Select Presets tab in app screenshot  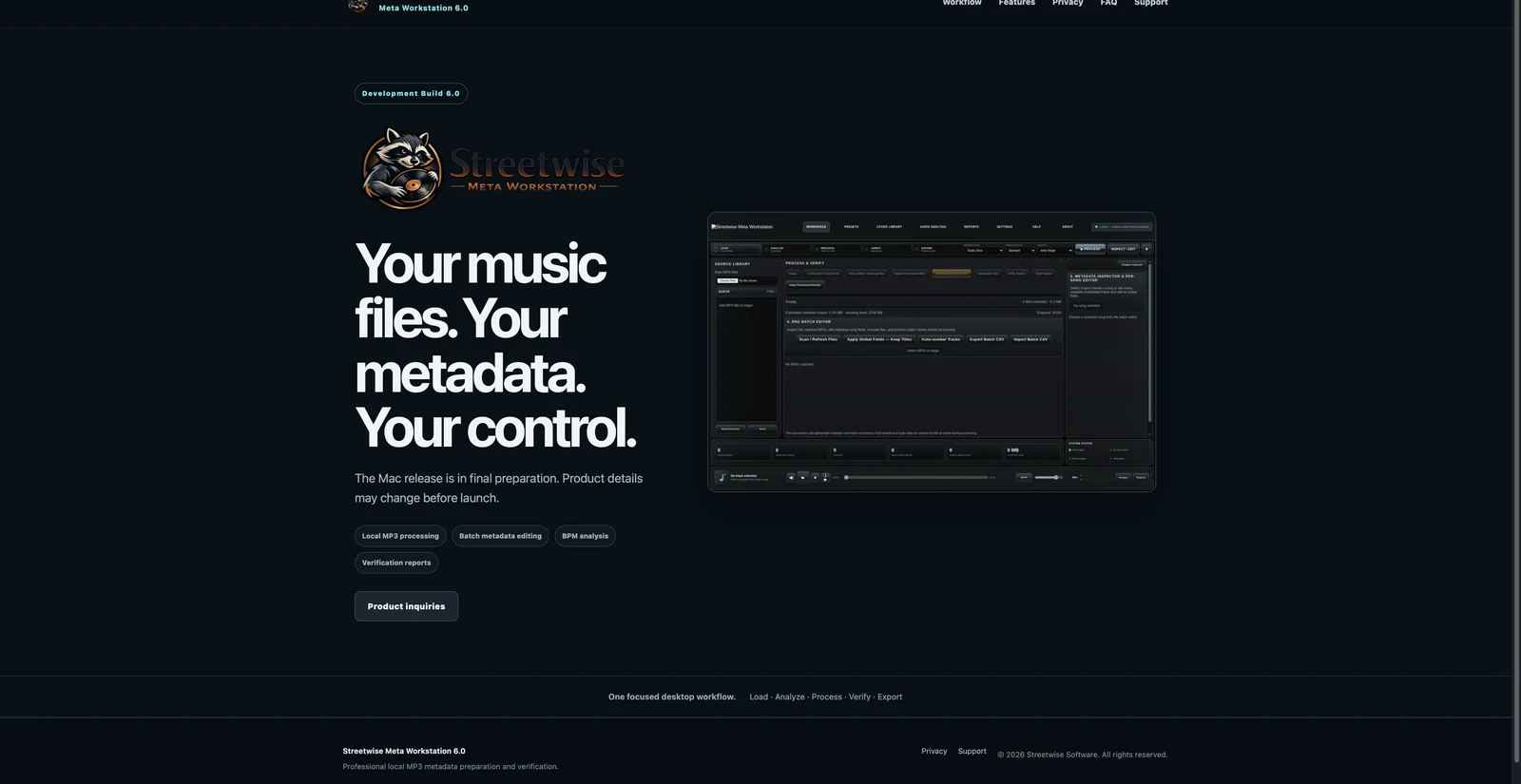[851, 226]
